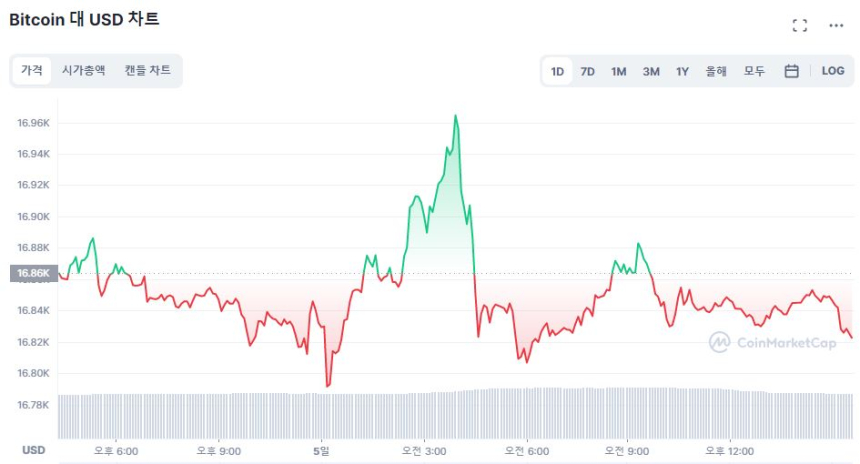The width and height of the screenshot is (860, 464).
Task: Click the chart peak near 16.96K
Action: pyautogui.click(x=455, y=117)
